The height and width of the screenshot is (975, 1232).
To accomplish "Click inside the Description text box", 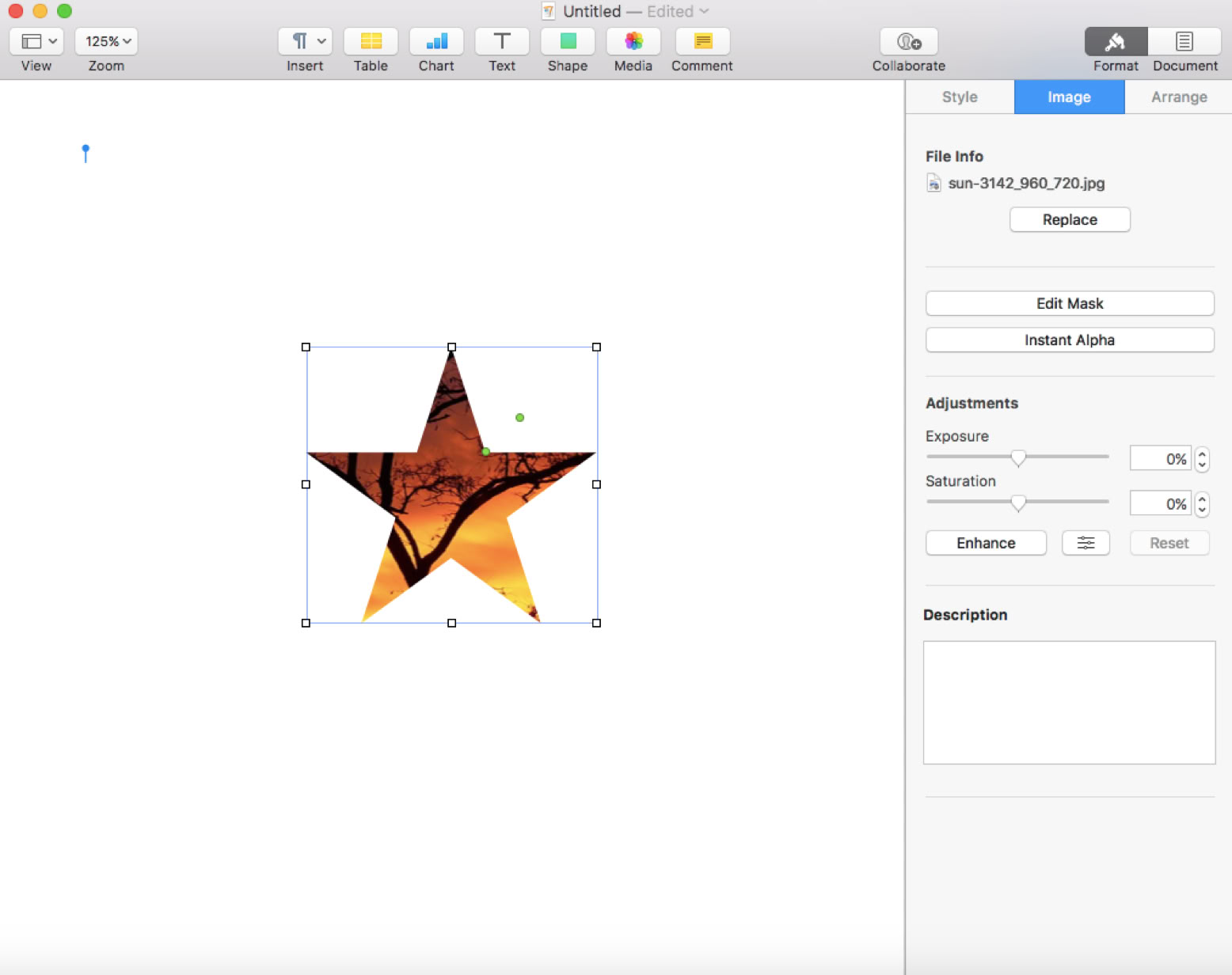I will pos(1069,702).
